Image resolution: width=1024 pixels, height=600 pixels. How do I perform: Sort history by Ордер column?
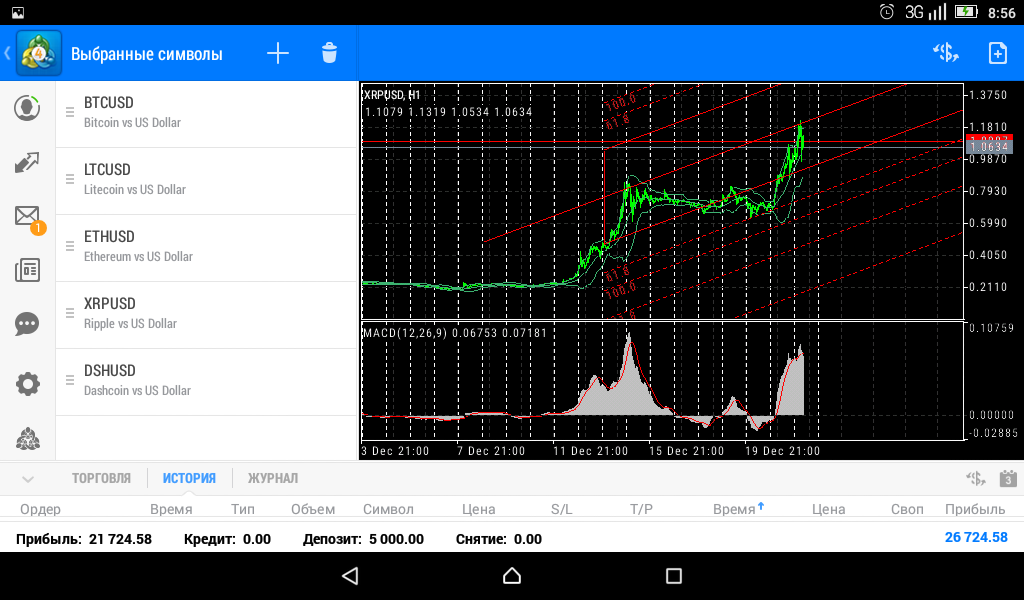40,509
